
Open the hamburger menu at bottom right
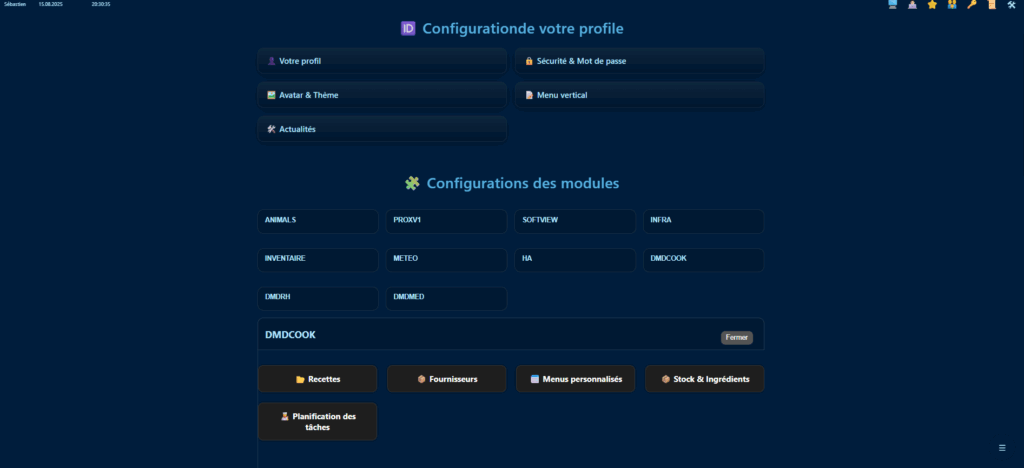click(x=1002, y=447)
